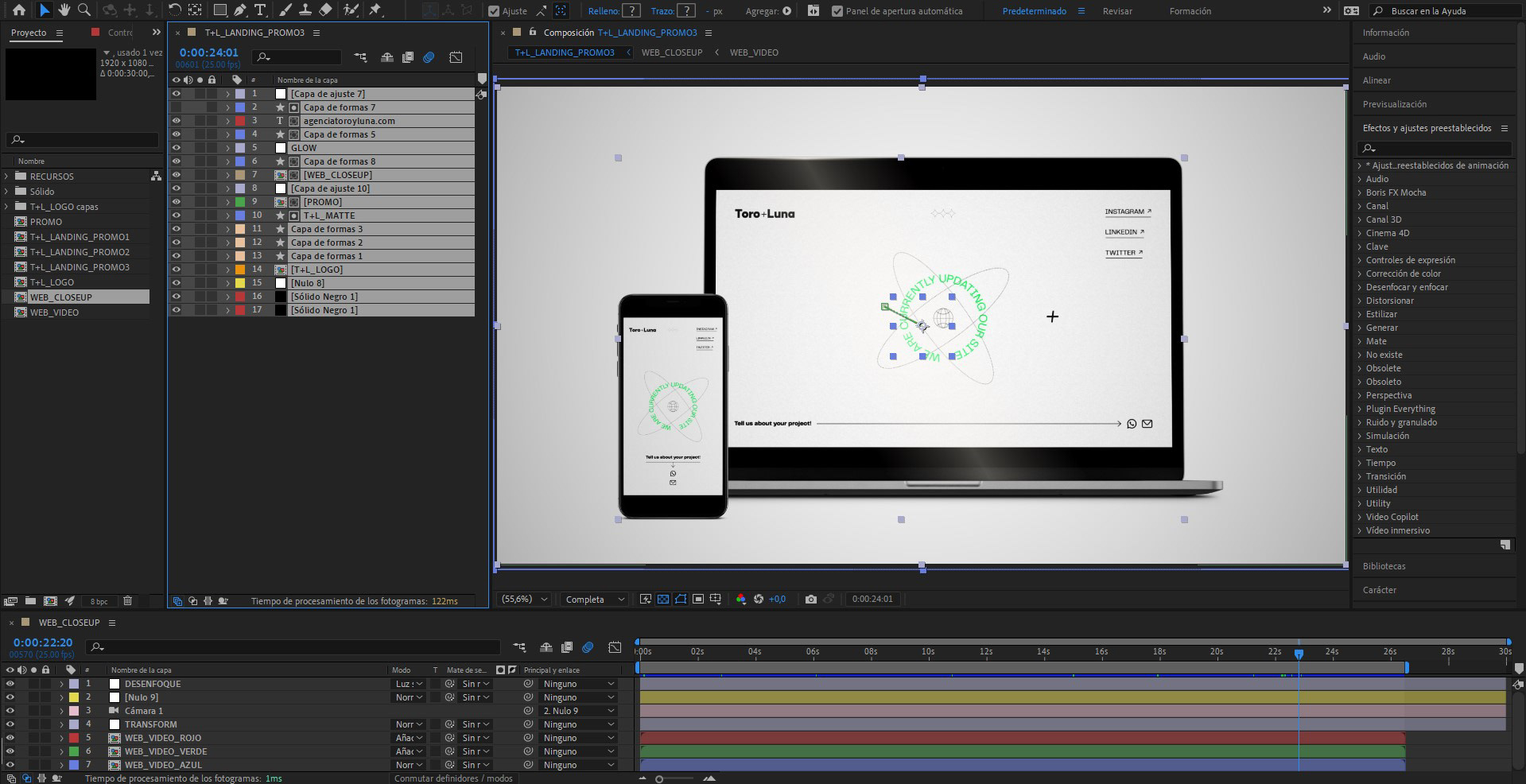Hide the DESENFOQUE layer
This screenshot has width=1526, height=784.
(x=10, y=684)
